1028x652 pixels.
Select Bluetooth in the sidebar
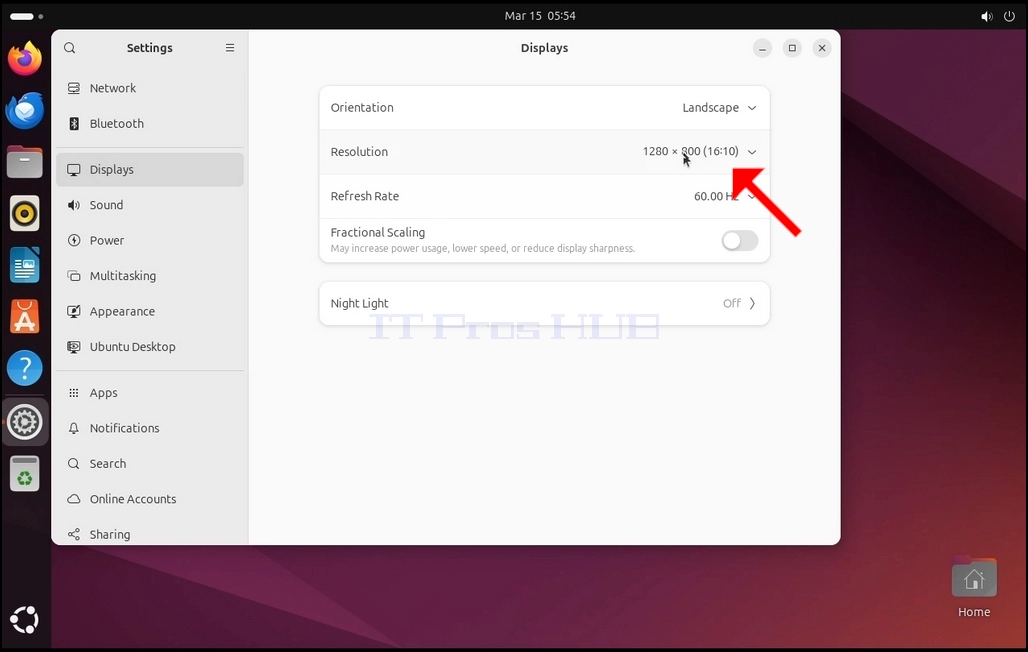(x=149, y=123)
